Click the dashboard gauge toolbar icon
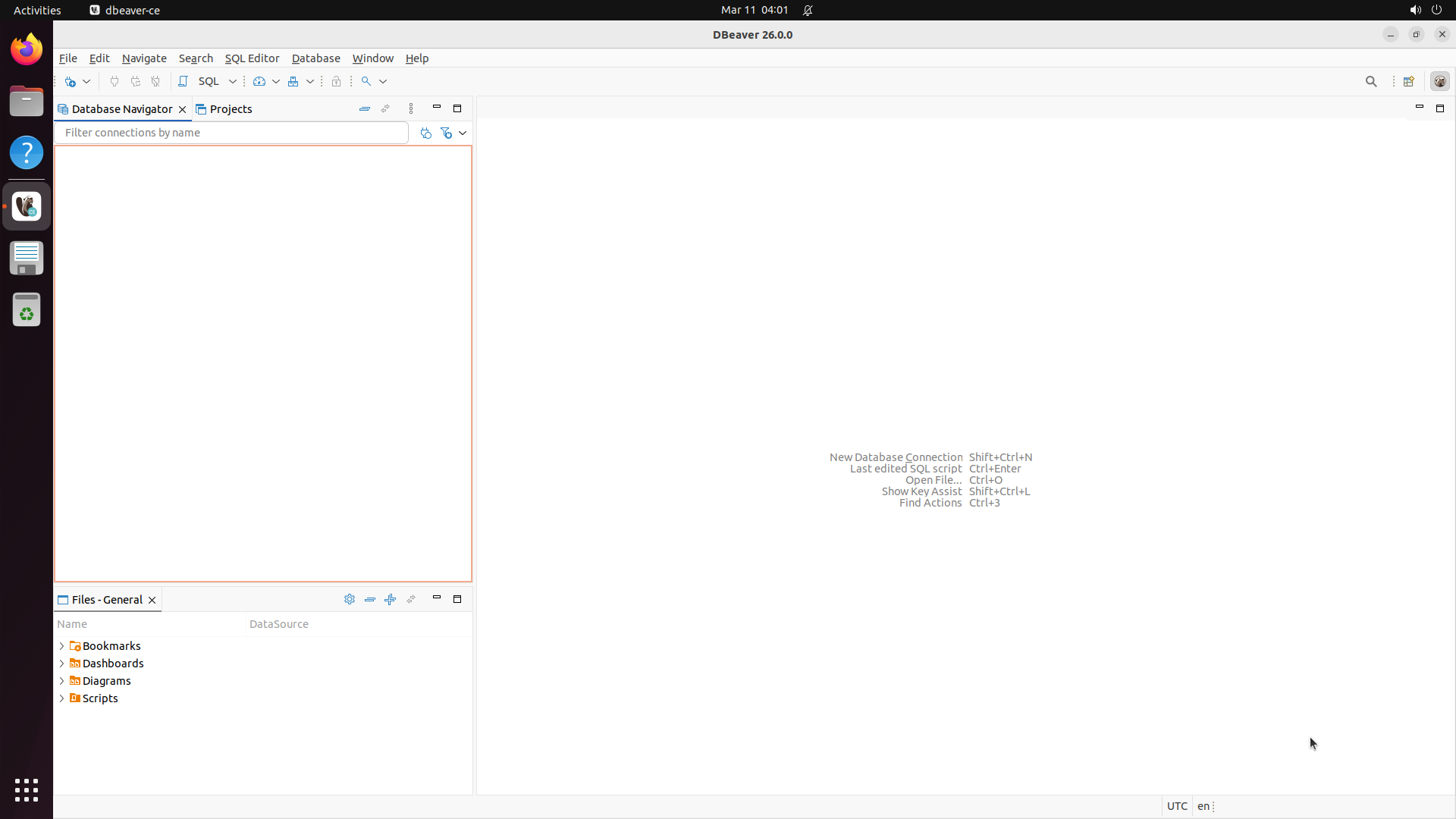Viewport: 1456px width, 819px height. (x=259, y=81)
